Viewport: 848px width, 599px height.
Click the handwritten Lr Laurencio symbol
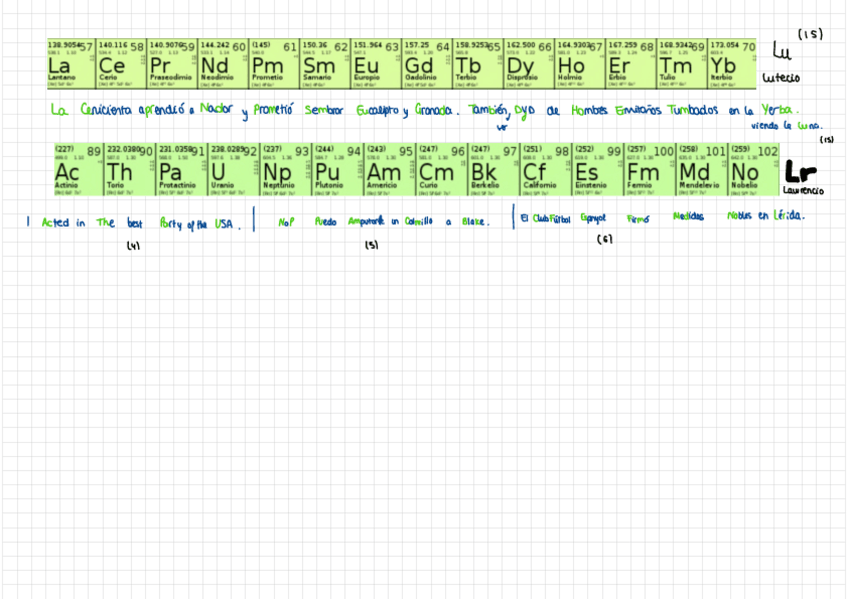tap(802, 173)
